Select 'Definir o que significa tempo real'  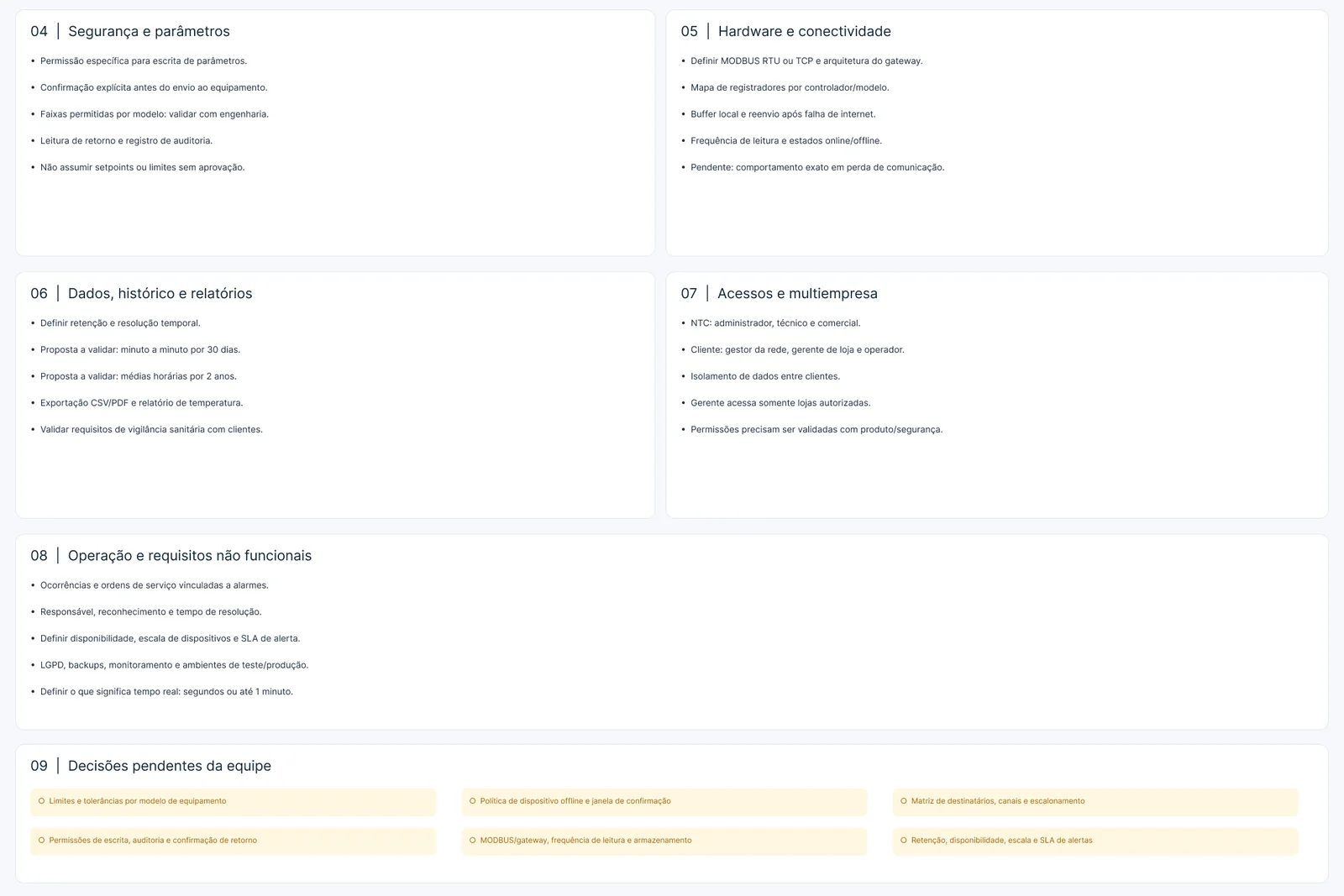166,692
